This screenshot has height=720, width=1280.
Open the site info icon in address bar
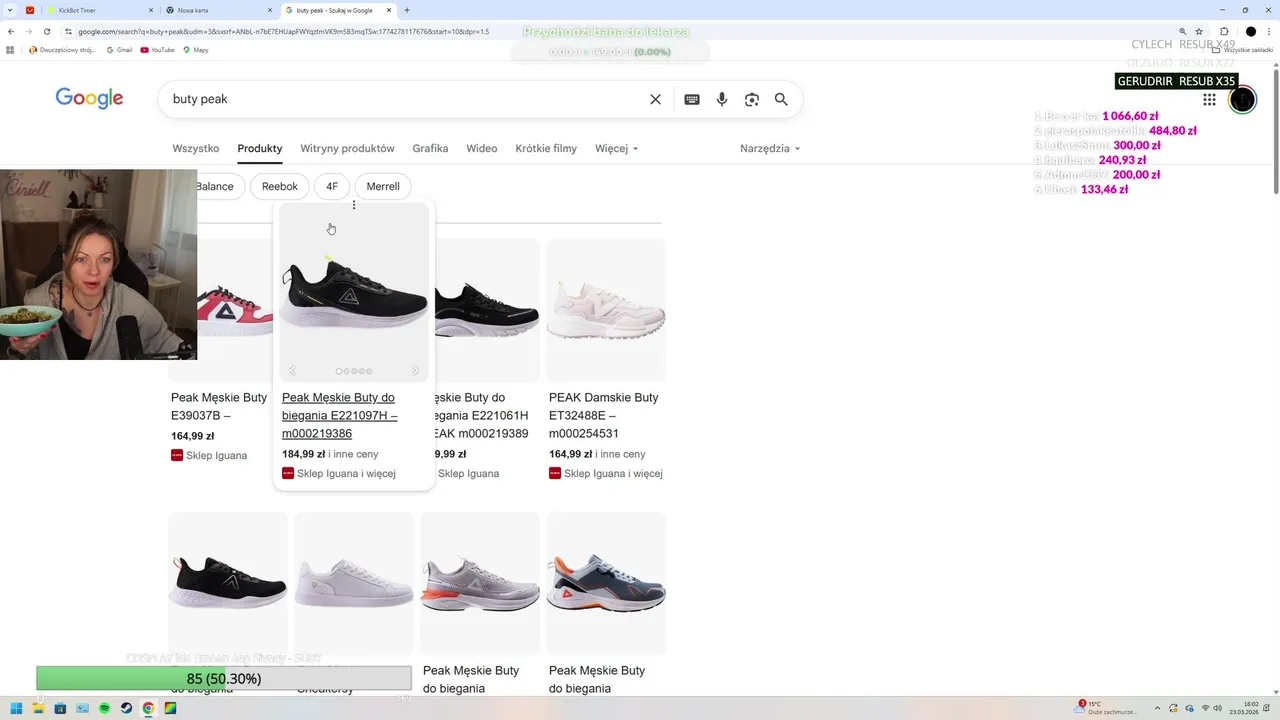(x=68, y=31)
